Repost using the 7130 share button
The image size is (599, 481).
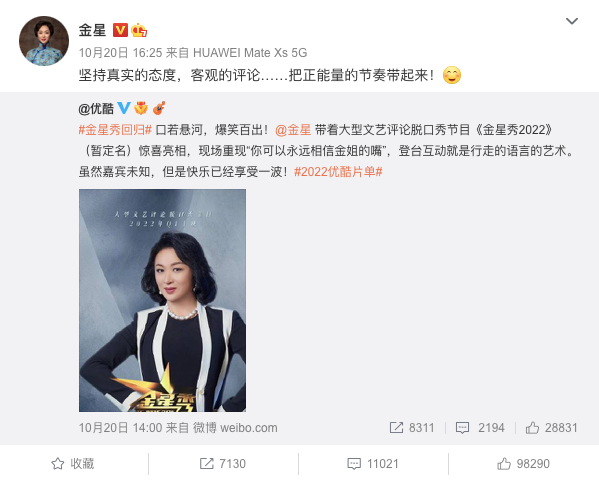[x=223, y=463]
